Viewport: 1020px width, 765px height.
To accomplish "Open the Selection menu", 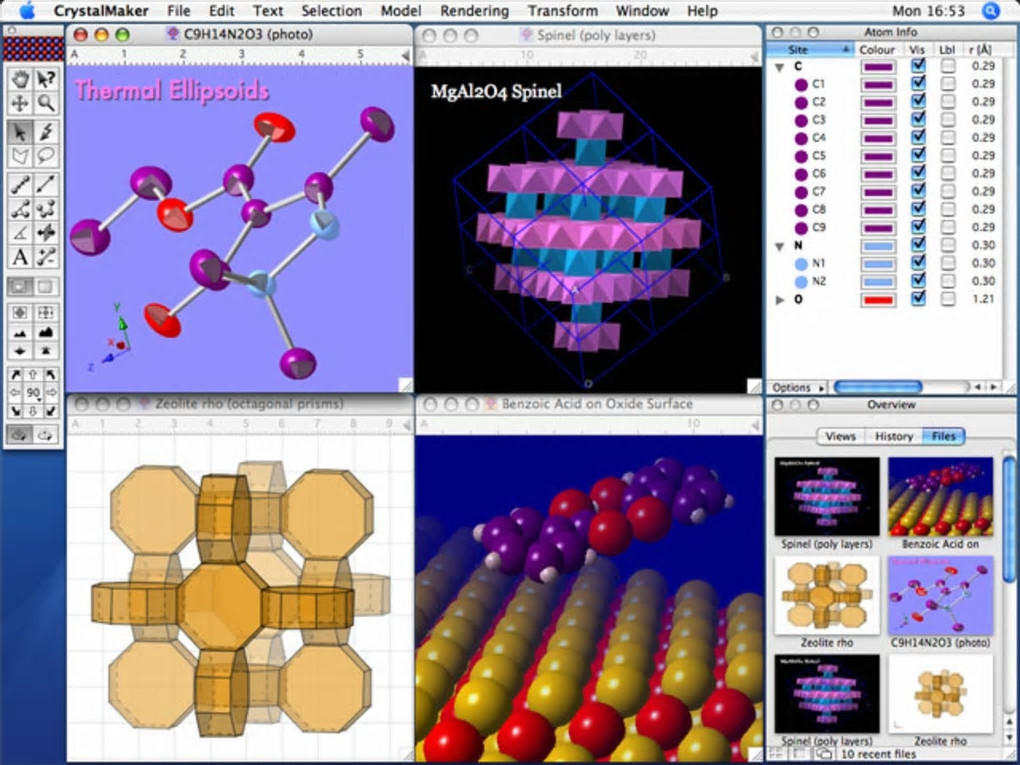I will click(331, 11).
